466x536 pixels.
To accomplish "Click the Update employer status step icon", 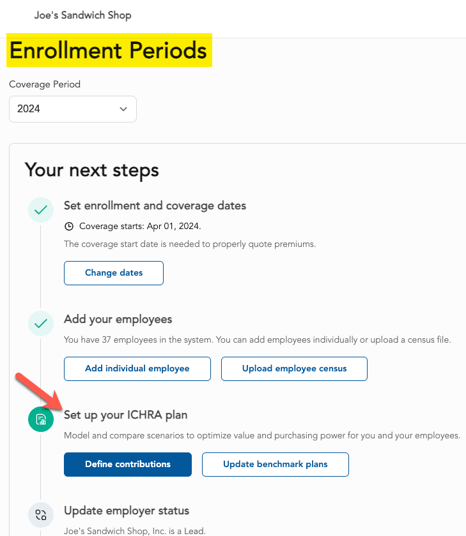I will [41, 515].
